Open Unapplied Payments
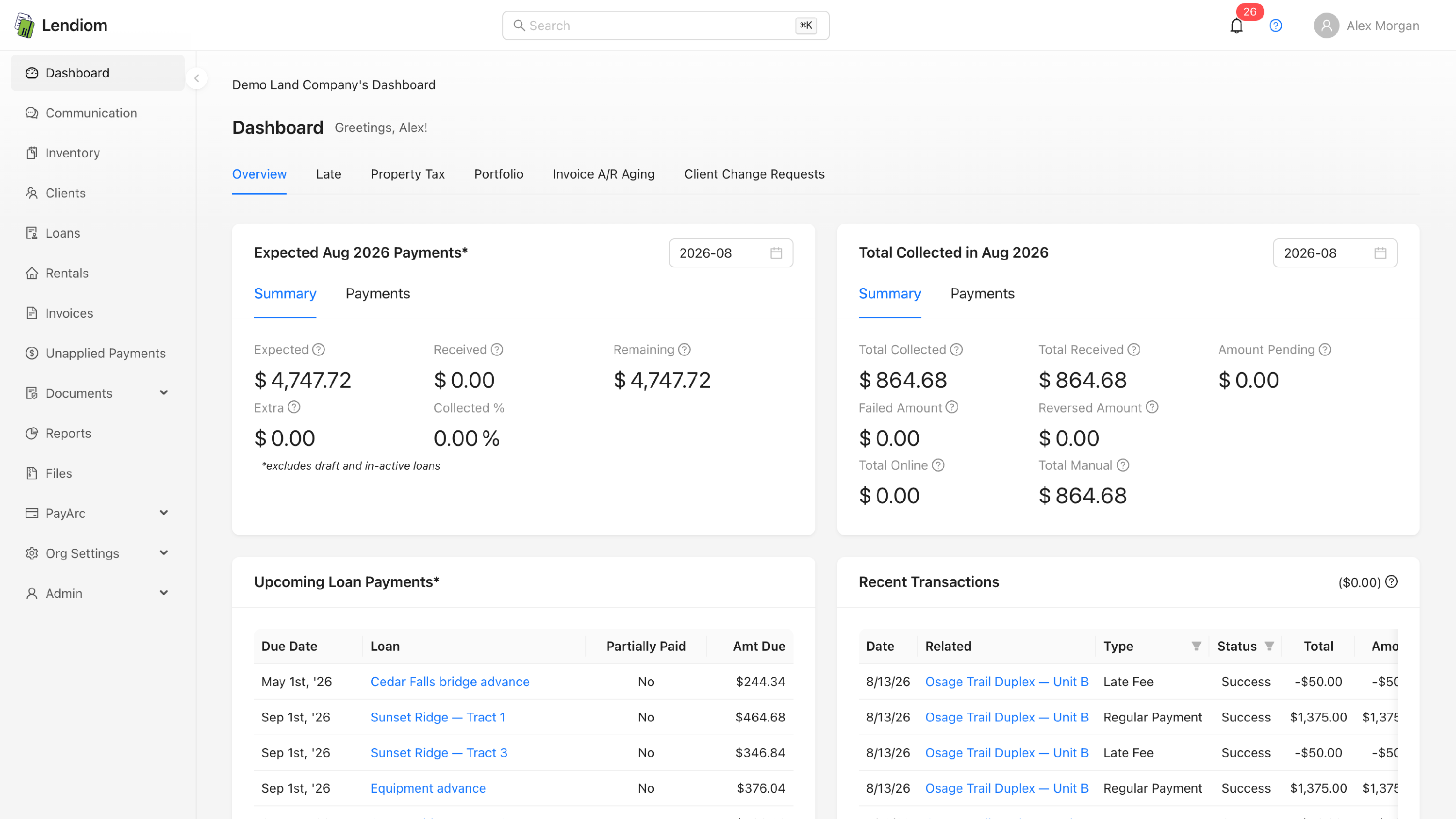This screenshot has width=1456, height=819. pos(98,353)
